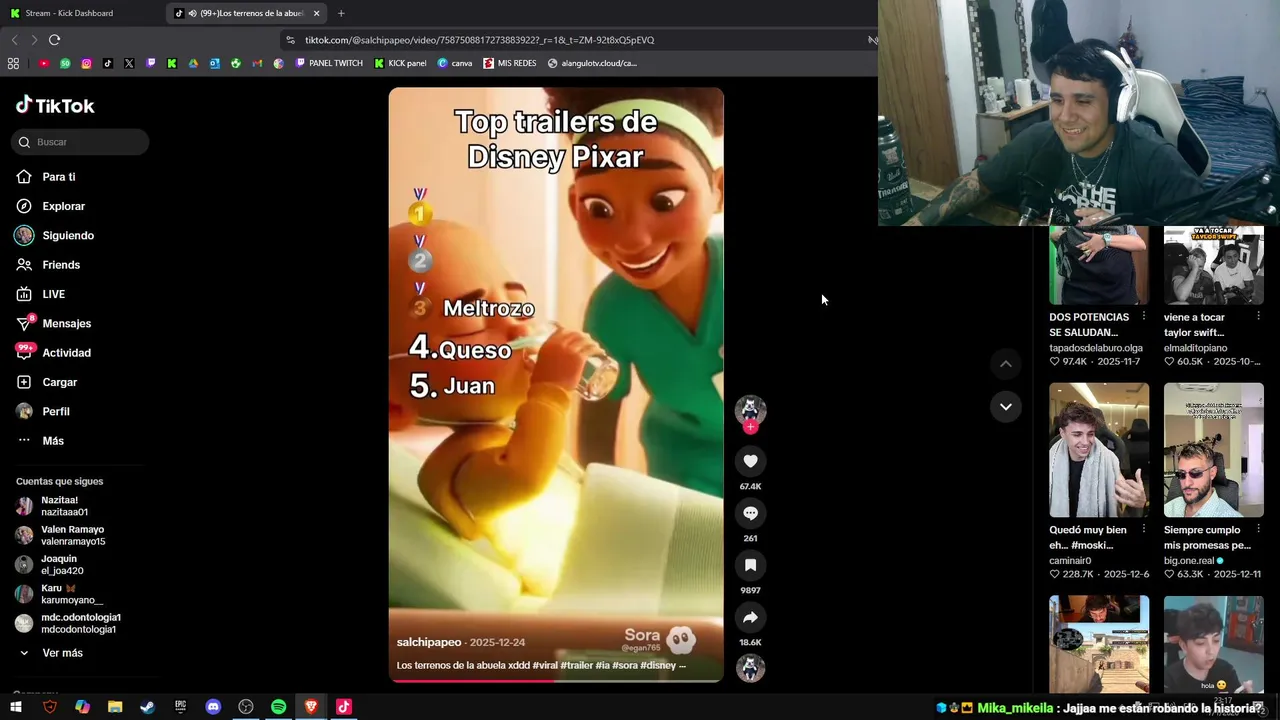Like the video with the heart icon
The image size is (1280, 720).
pyautogui.click(x=750, y=461)
